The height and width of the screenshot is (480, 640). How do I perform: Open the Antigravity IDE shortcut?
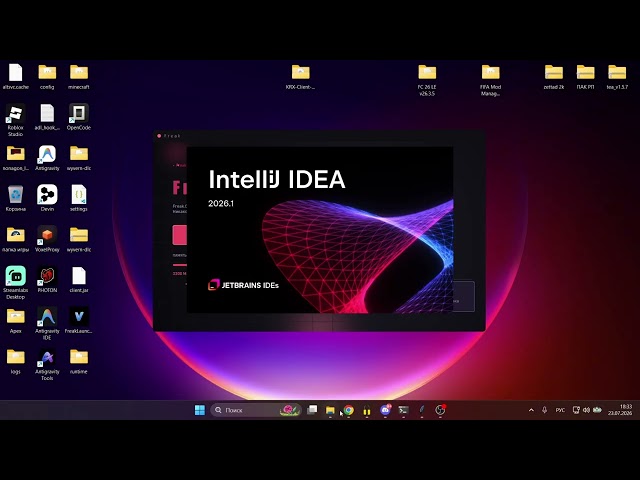tap(47, 323)
